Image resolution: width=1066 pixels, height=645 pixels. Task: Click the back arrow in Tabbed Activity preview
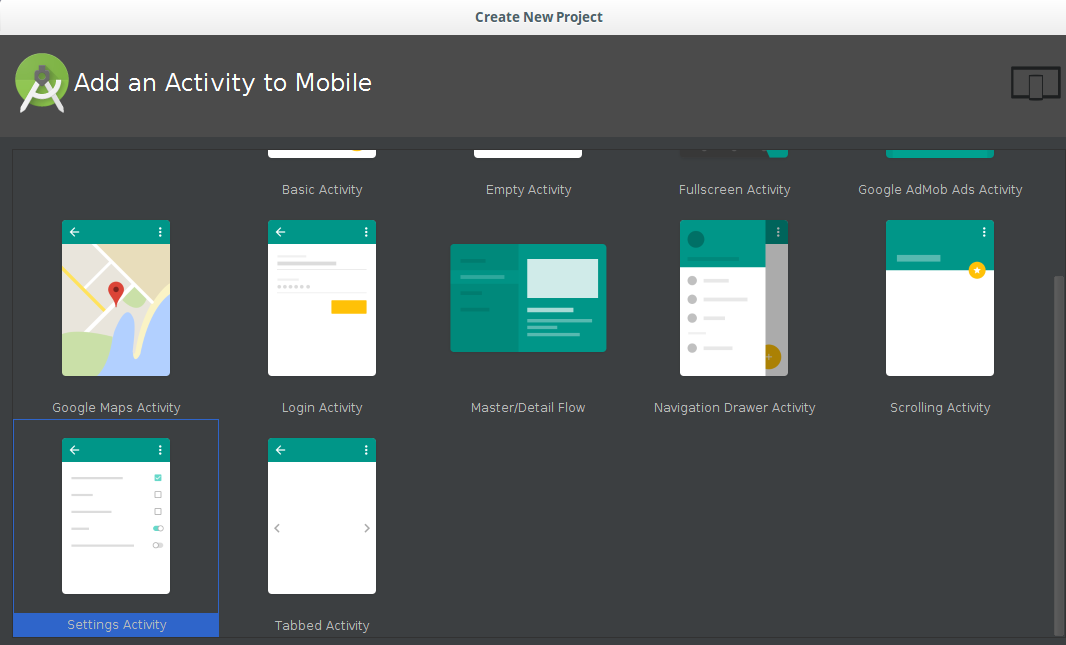[x=280, y=450]
